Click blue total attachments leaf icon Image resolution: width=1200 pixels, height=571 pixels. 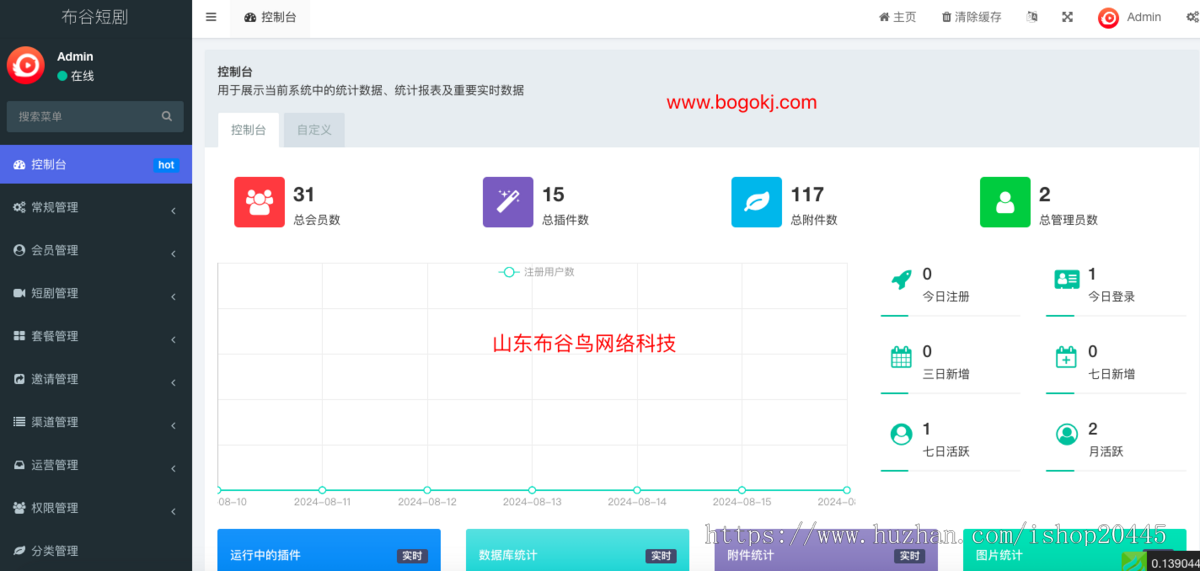(x=757, y=202)
